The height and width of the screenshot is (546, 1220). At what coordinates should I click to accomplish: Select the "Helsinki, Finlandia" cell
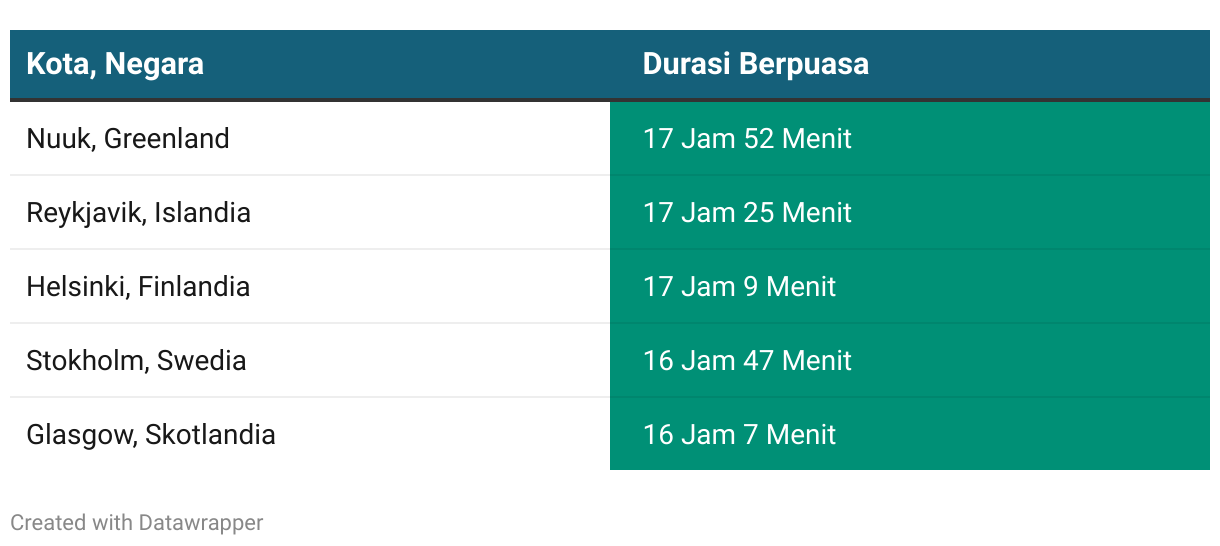(310, 286)
